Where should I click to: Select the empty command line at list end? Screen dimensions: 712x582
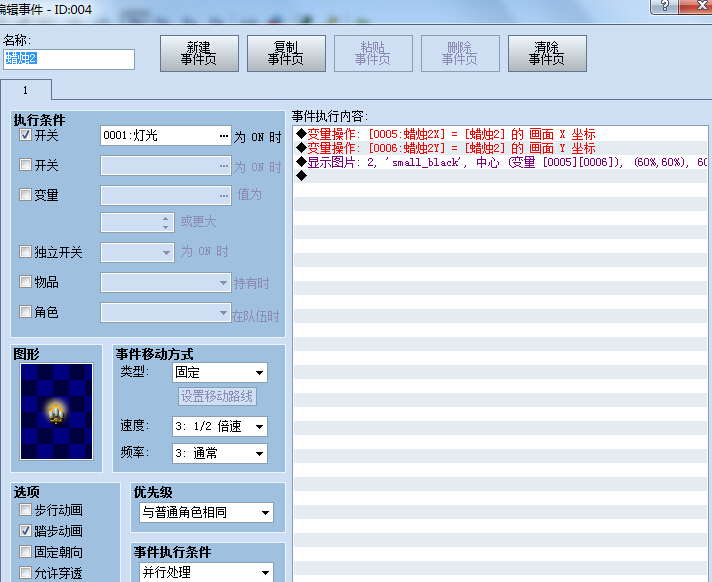pos(500,176)
